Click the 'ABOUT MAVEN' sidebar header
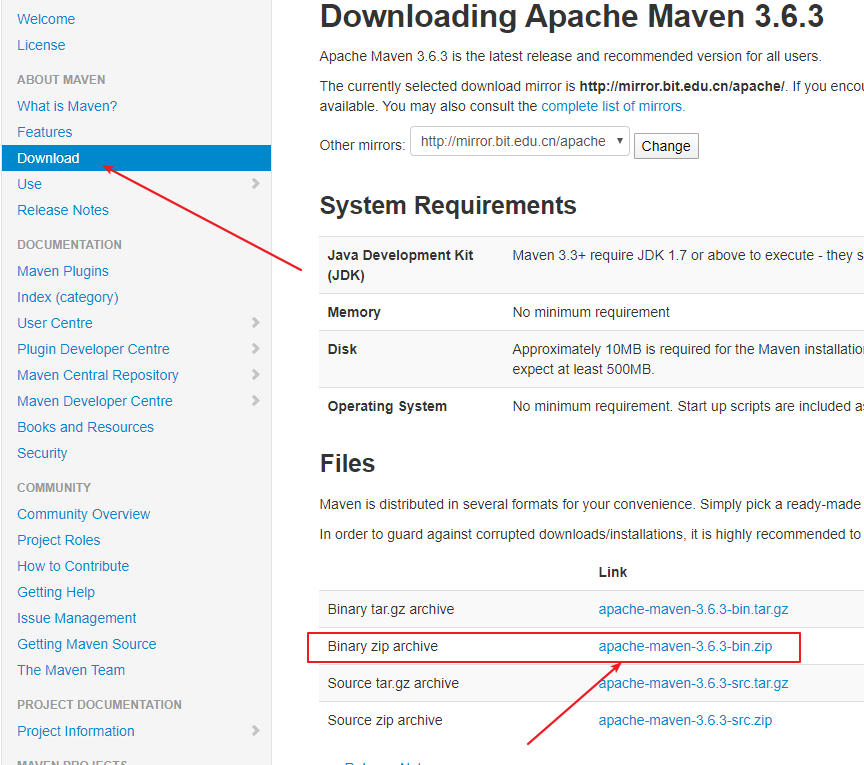864x765 pixels. pos(61,80)
